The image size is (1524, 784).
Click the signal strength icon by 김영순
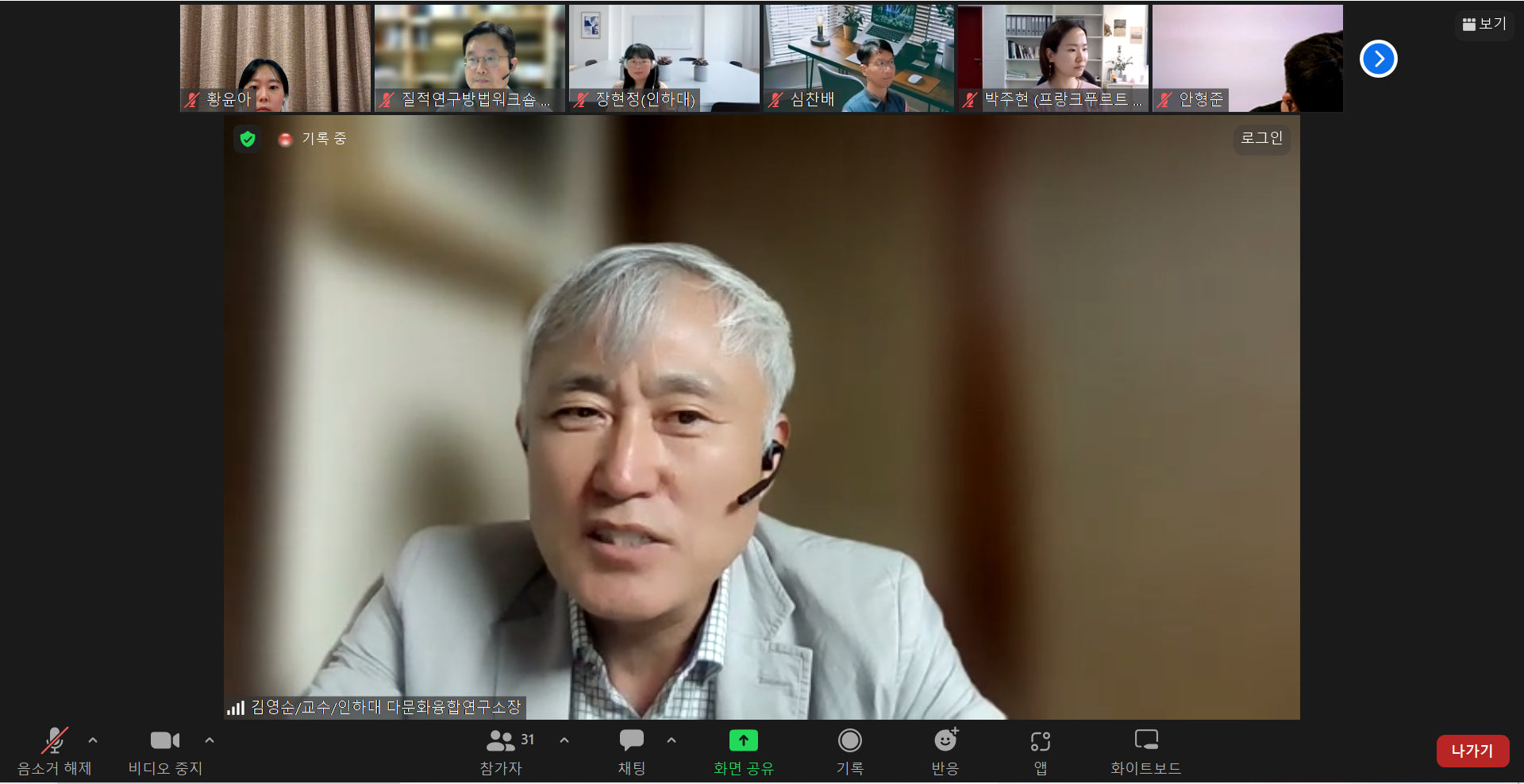(236, 707)
